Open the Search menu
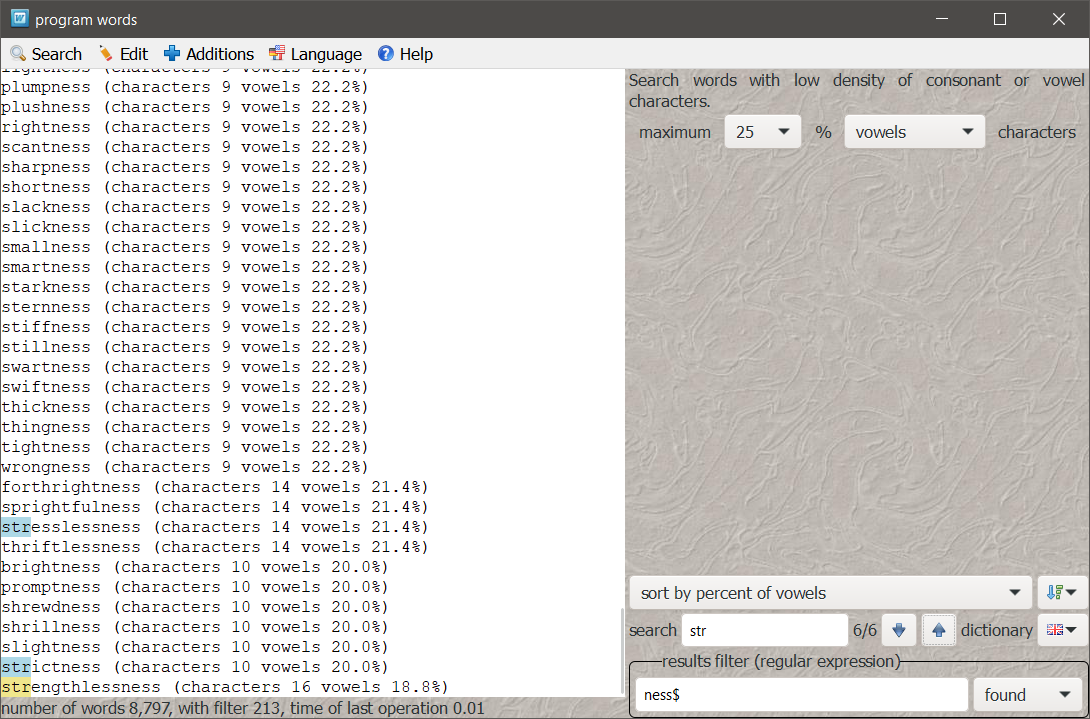The image size is (1090, 719). [x=46, y=54]
